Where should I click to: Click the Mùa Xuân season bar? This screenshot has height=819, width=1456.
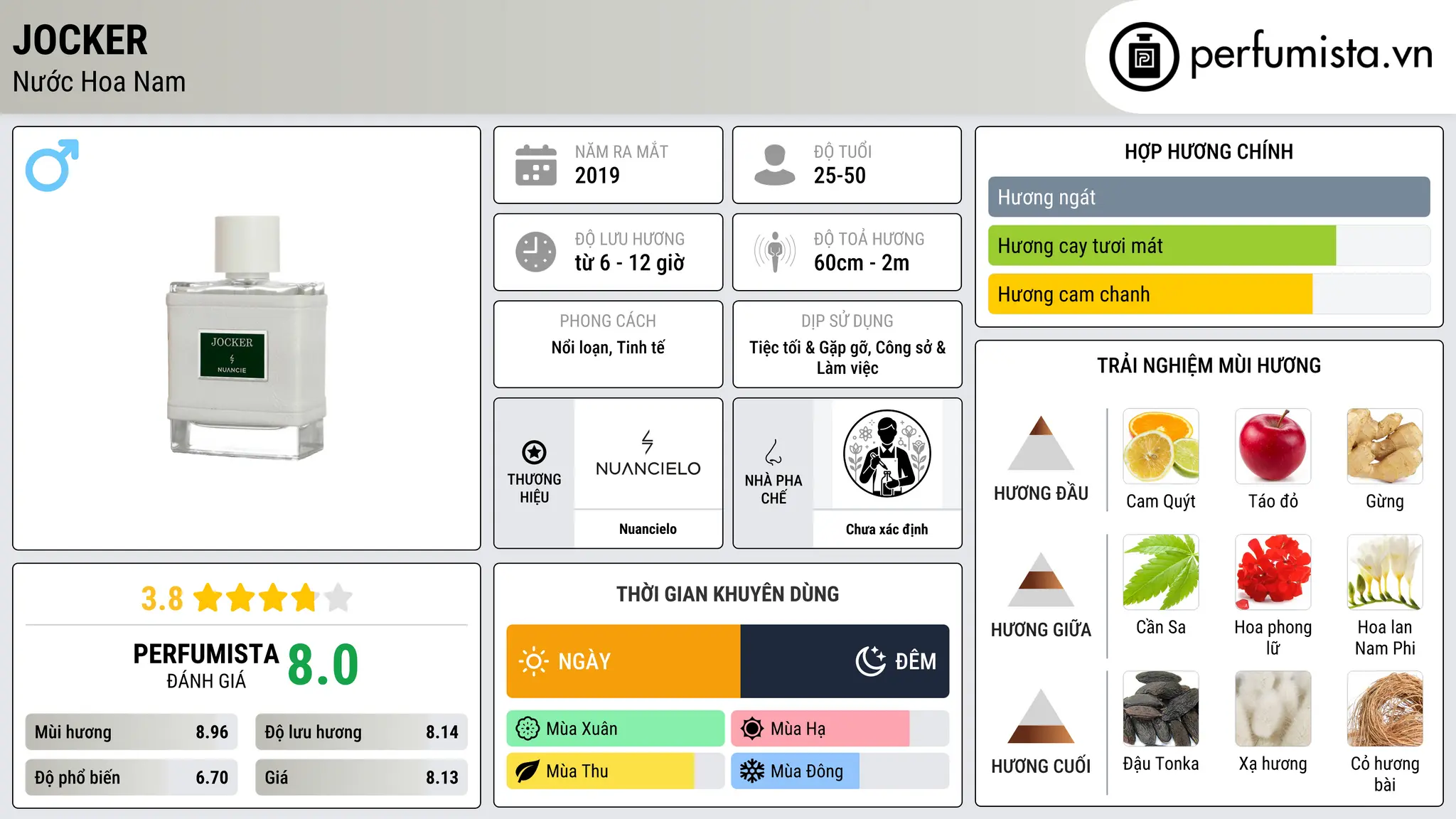616,729
